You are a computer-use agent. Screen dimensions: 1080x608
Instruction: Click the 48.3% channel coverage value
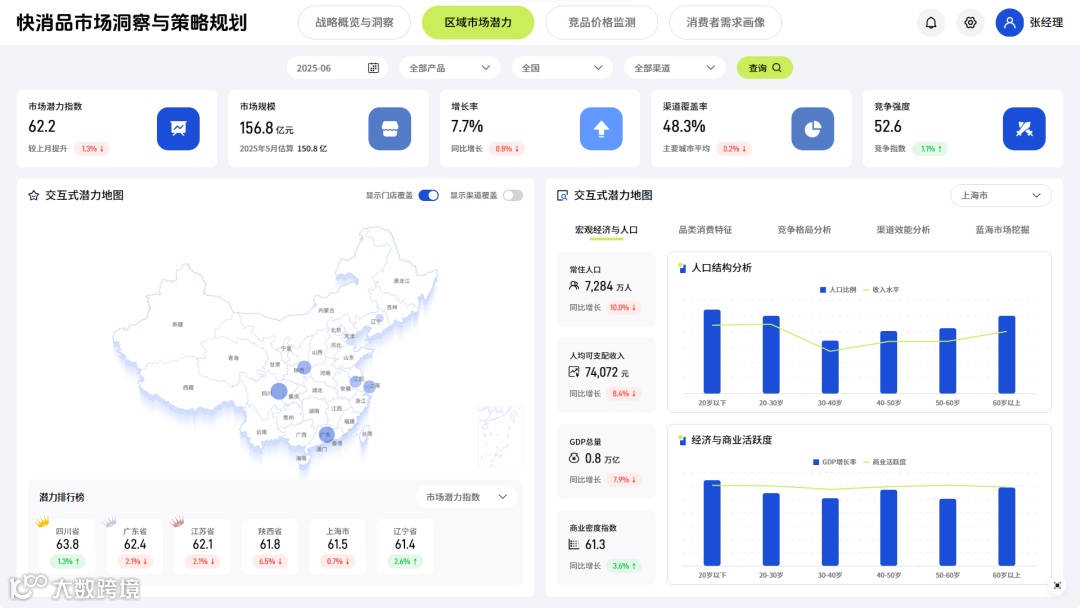click(x=684, y=126)
